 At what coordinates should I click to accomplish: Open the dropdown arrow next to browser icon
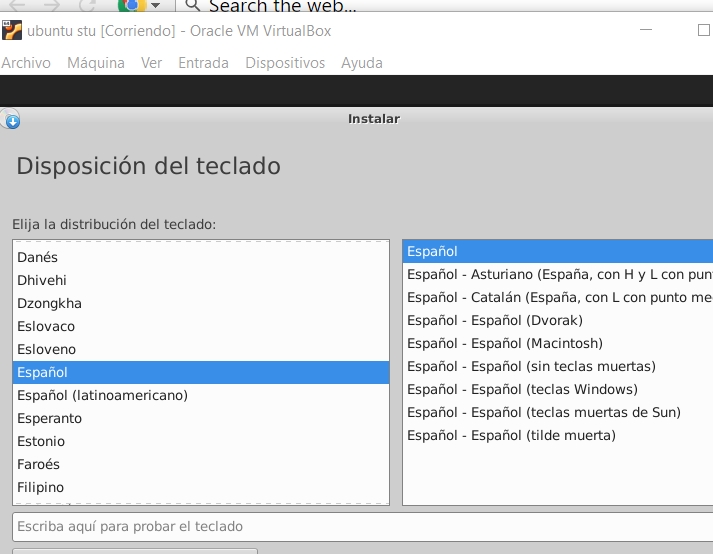(x=155, y=5)
